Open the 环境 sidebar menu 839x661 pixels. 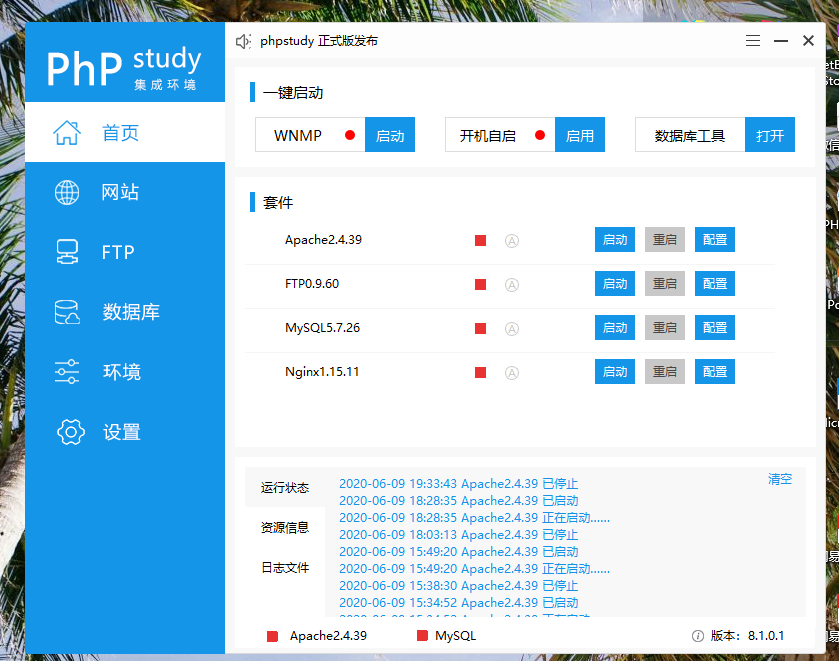point(125,371)
